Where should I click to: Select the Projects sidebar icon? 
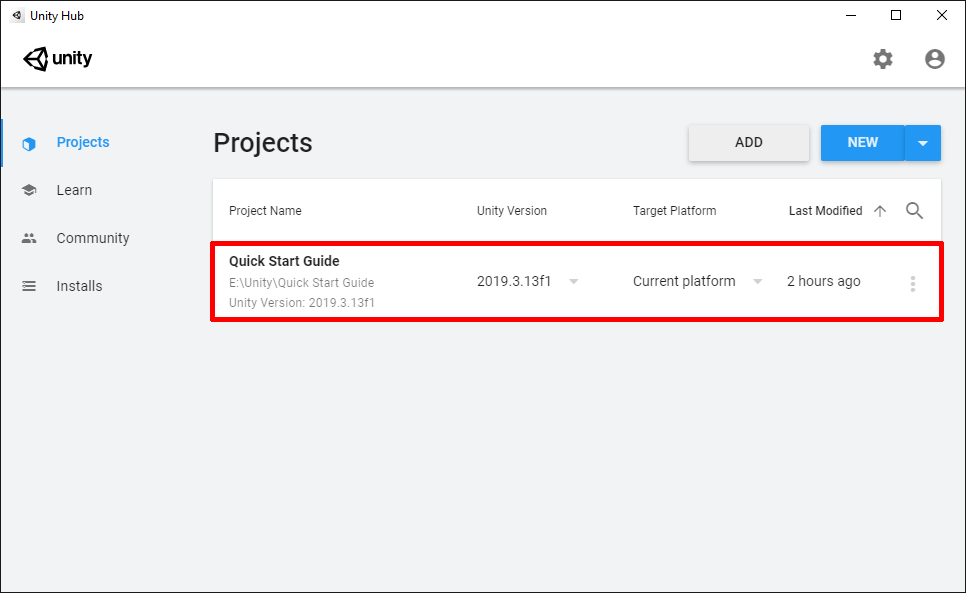[30, 142]
